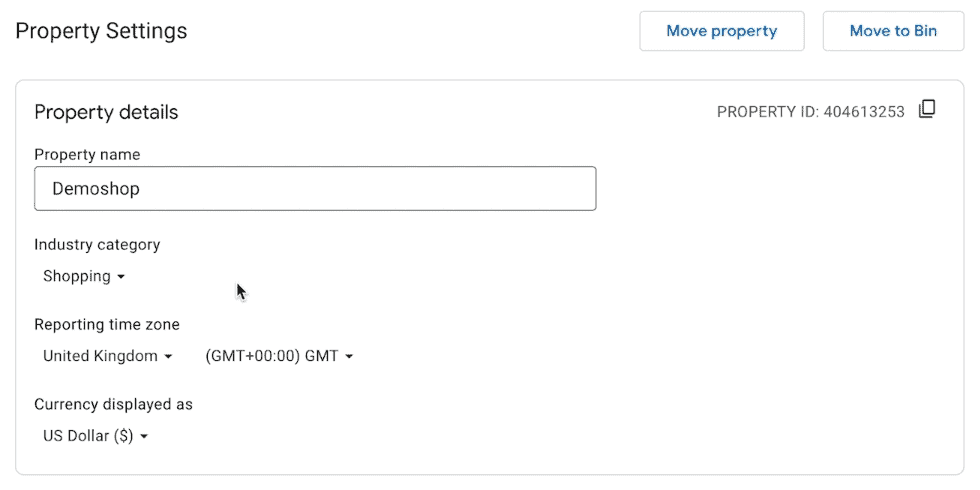Click the Reporting time zone label
The width and height of the screenshot is (980, 490).
pyautogui.click(x=107, y=324)
